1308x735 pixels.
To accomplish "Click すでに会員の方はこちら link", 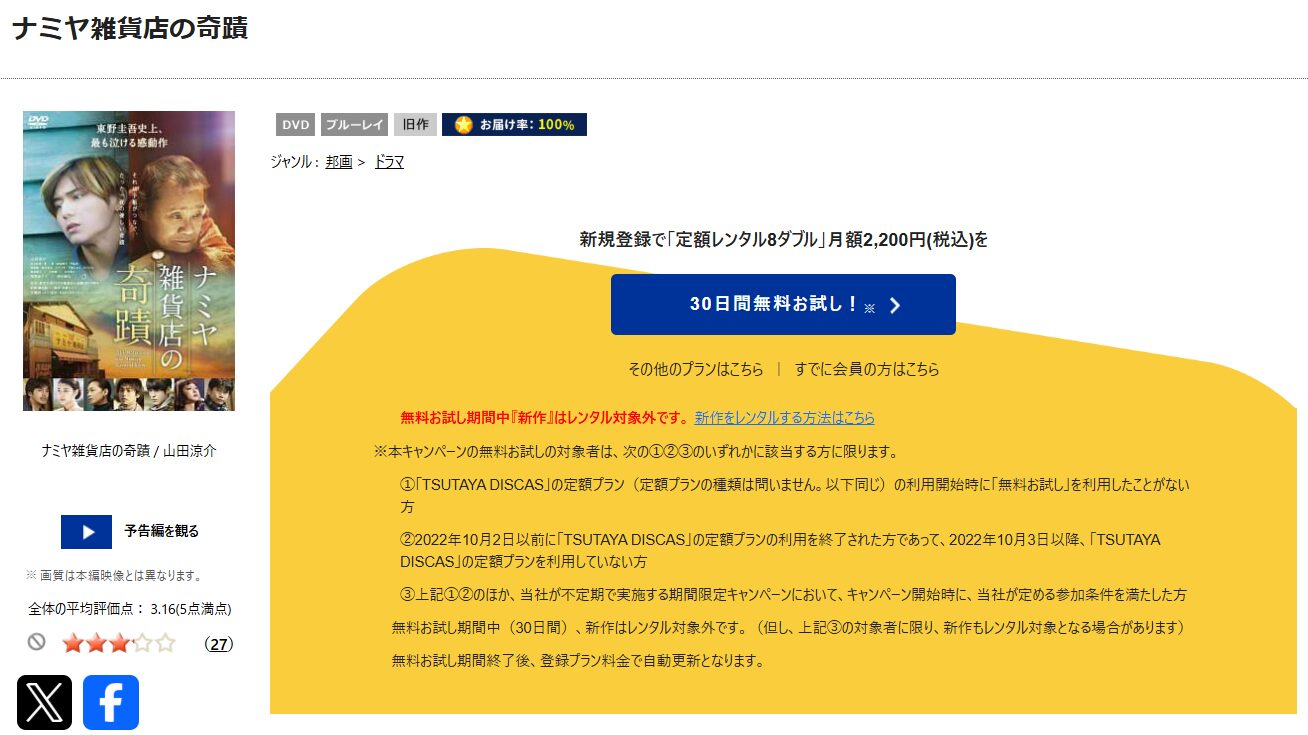I will click(867, 369).
